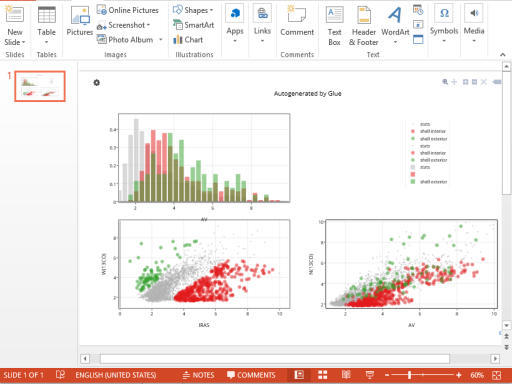512x384 pixels.
Task: Insert Date & Time icon
Action: [x=418, y=10]
